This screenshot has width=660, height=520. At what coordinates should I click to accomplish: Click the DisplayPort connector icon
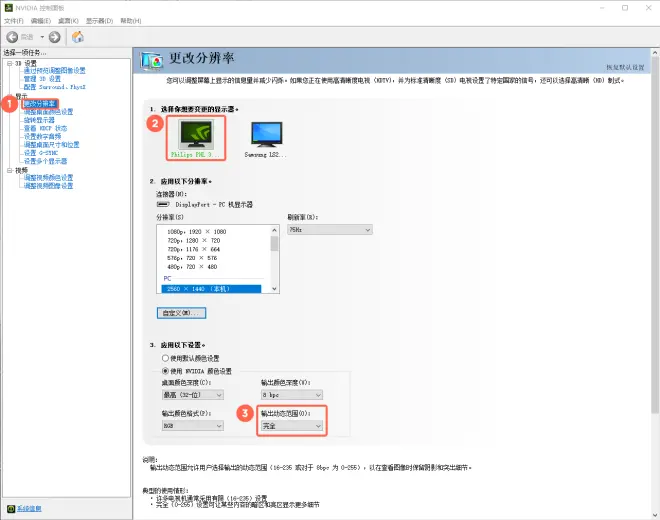[163, 204]
